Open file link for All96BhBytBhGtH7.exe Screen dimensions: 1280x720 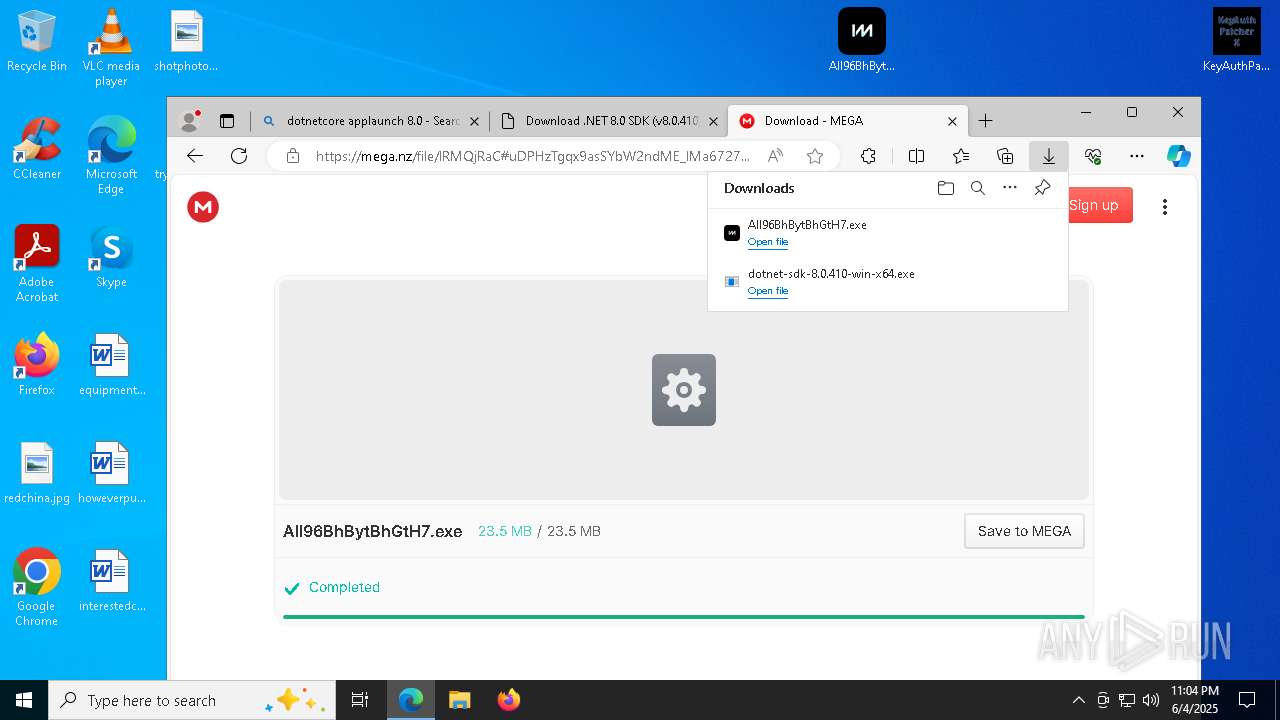[768, 242]
